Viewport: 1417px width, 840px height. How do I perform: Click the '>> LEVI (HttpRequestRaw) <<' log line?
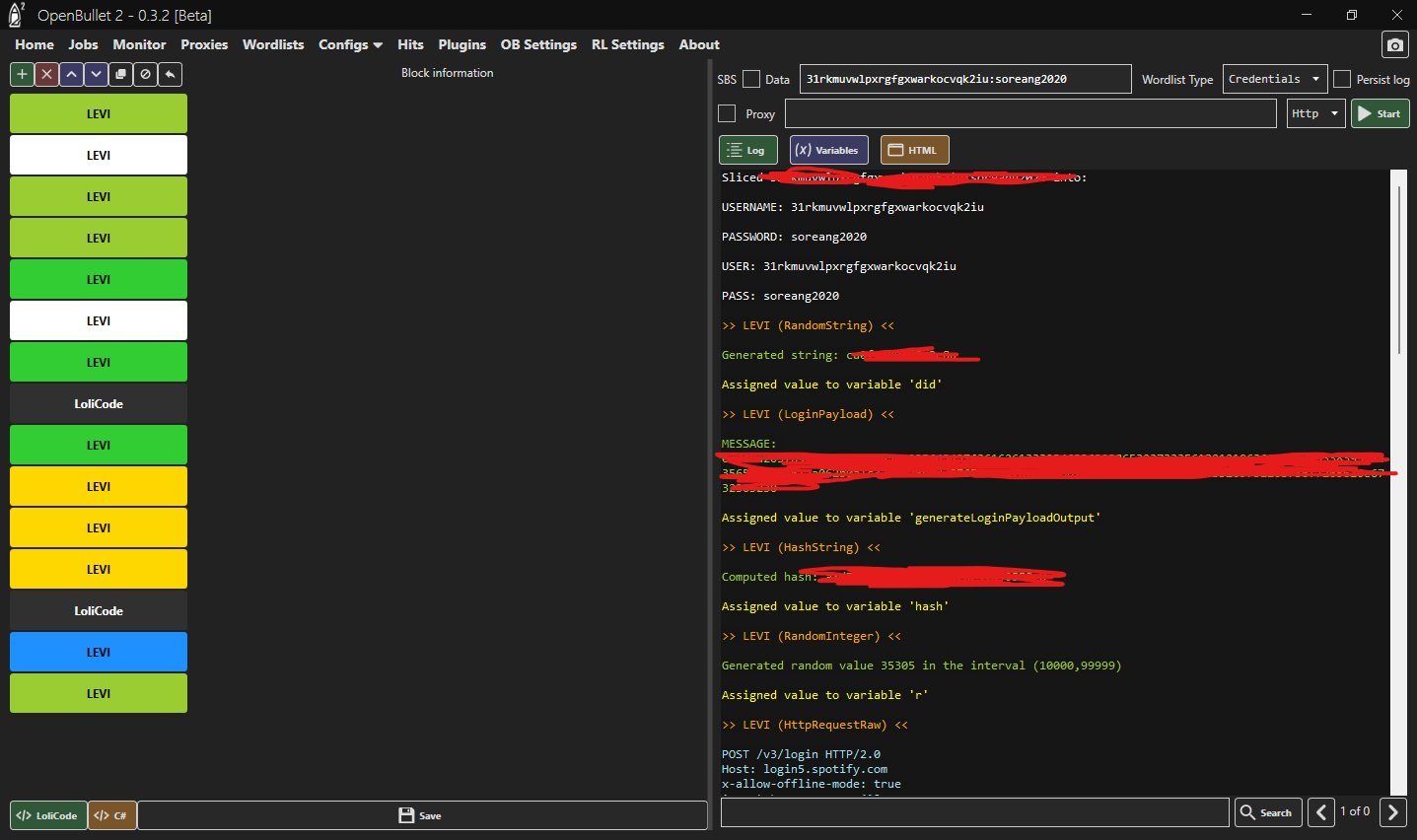pos(815,725)
